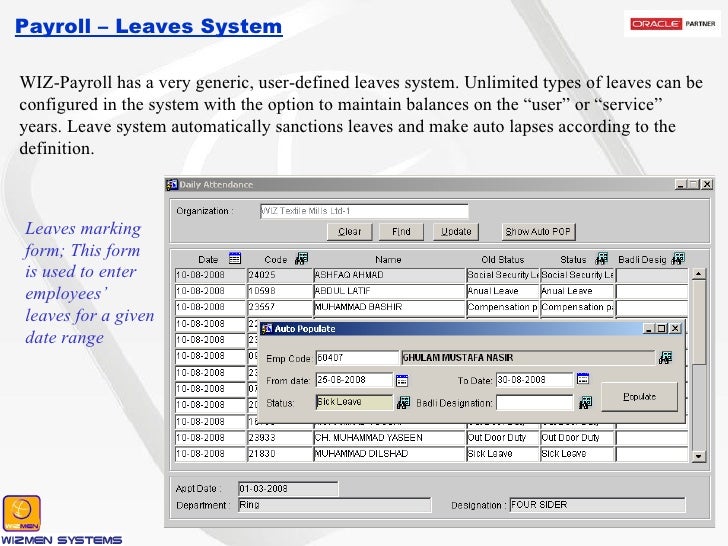Select the code cell 23557
Screen dimensions: 728x546
(280, 307)
